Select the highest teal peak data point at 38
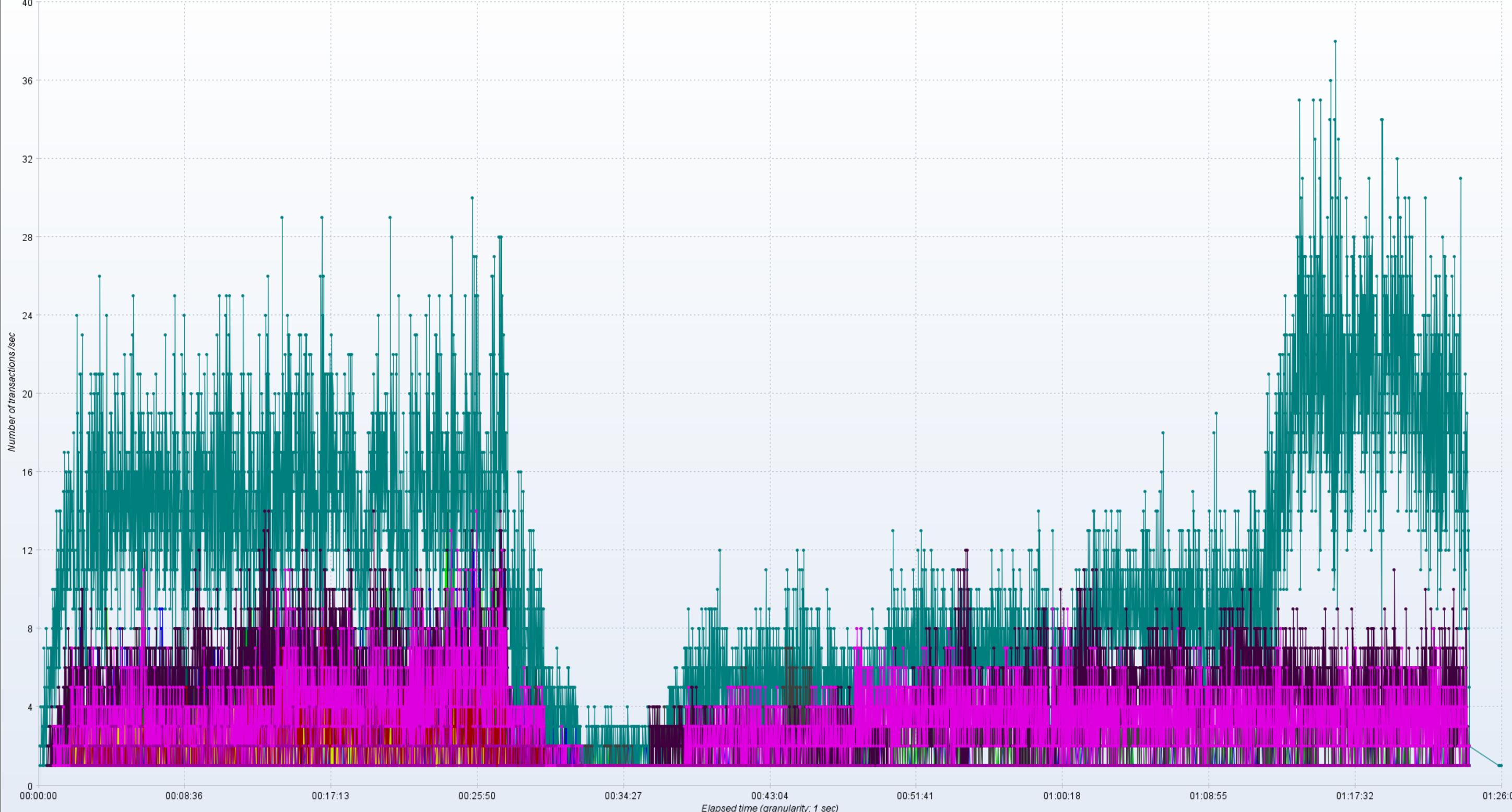 point(1336,42)
